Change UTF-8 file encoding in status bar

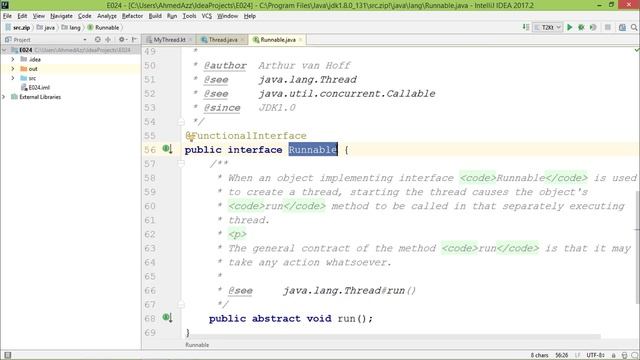pos(595,355)
